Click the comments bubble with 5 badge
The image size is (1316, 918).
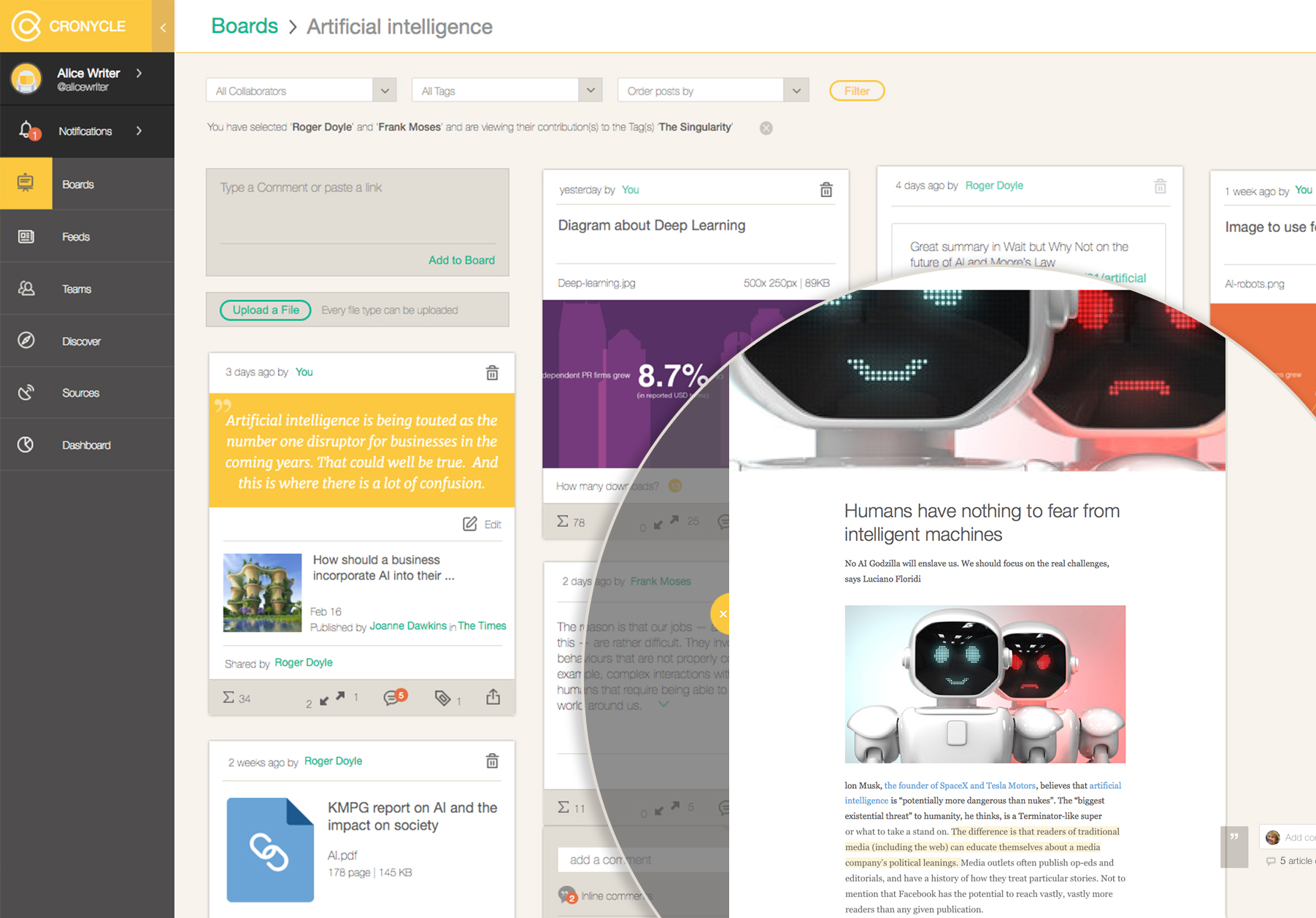[394, 697]
